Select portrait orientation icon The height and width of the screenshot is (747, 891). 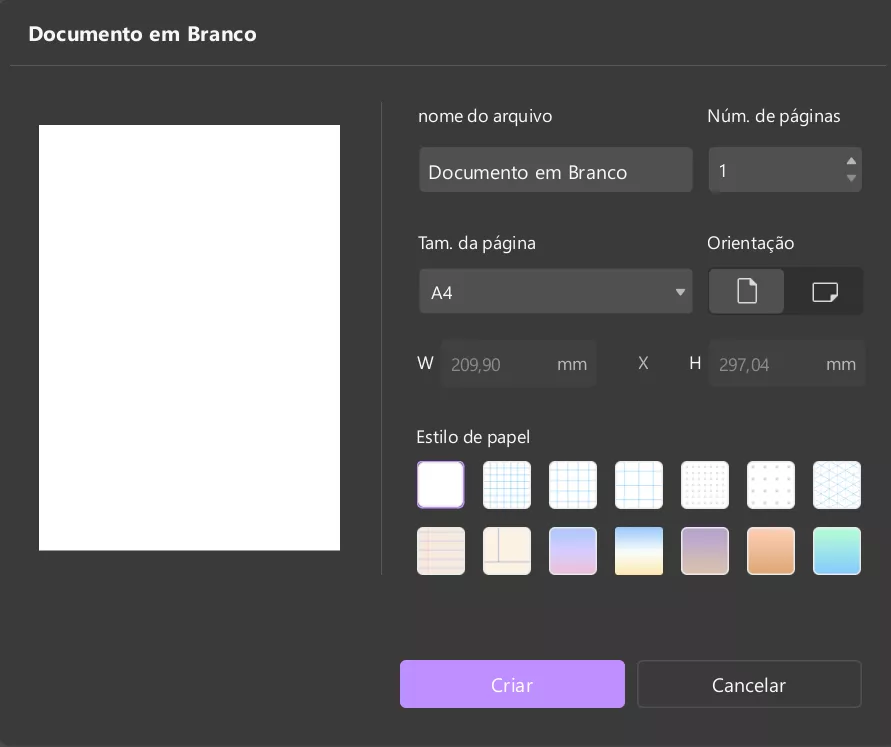pos(747,291)
